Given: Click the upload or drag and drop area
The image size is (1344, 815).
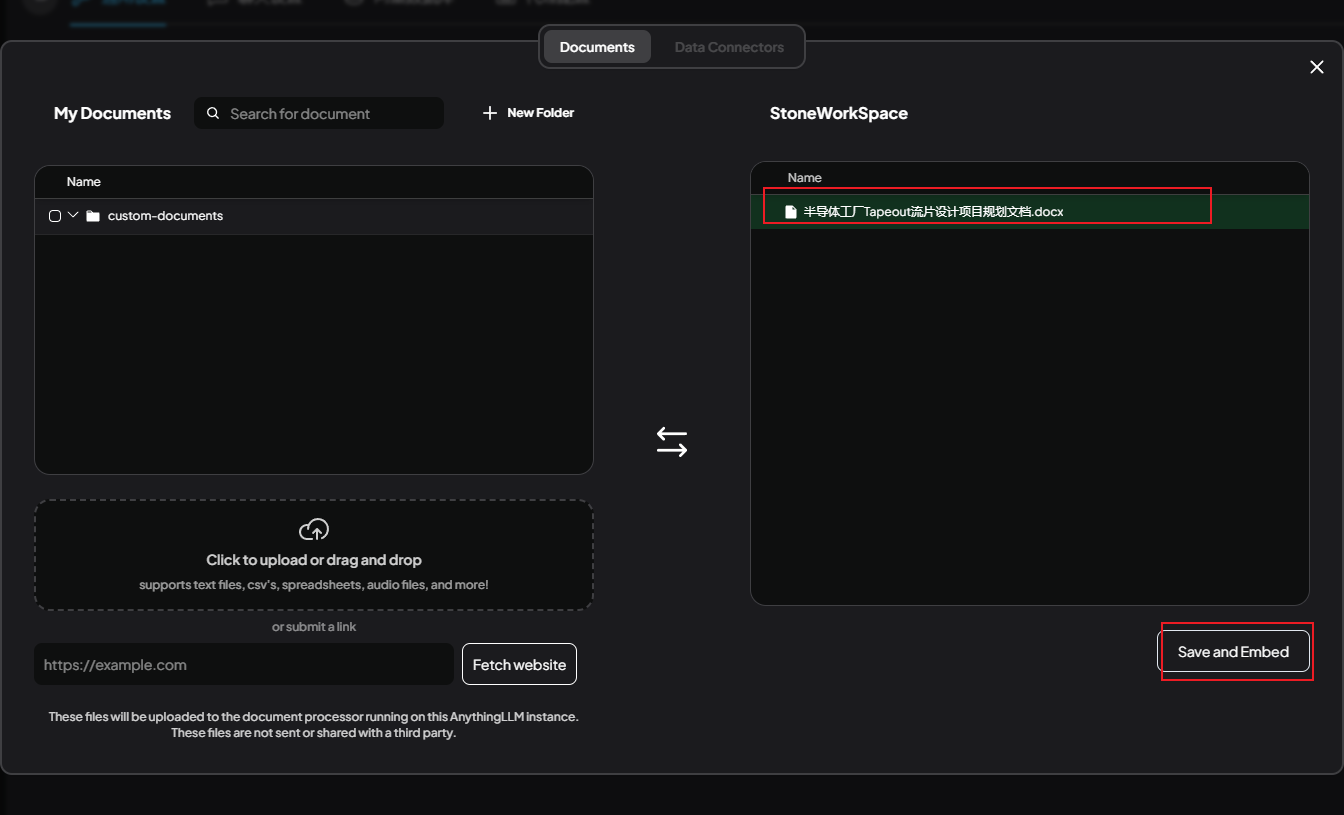Looking at the screenshot, I should pyautogui.click(x=314, y=555).
